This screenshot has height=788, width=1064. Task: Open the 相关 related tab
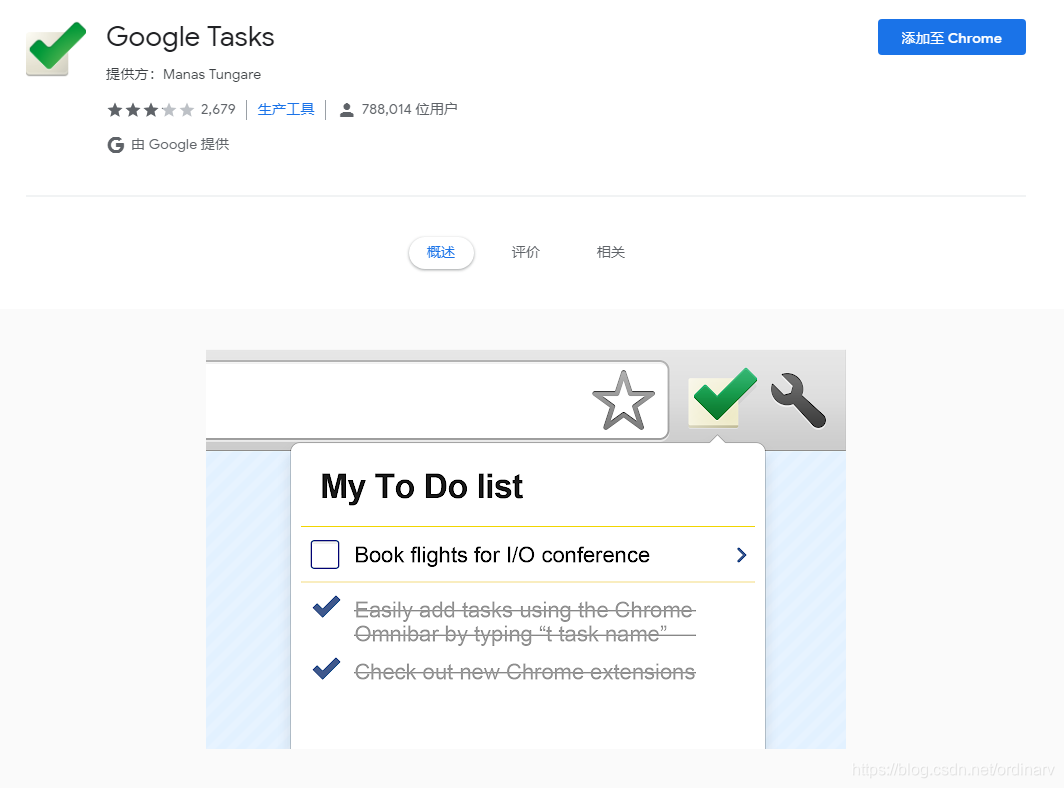(610, 252)
